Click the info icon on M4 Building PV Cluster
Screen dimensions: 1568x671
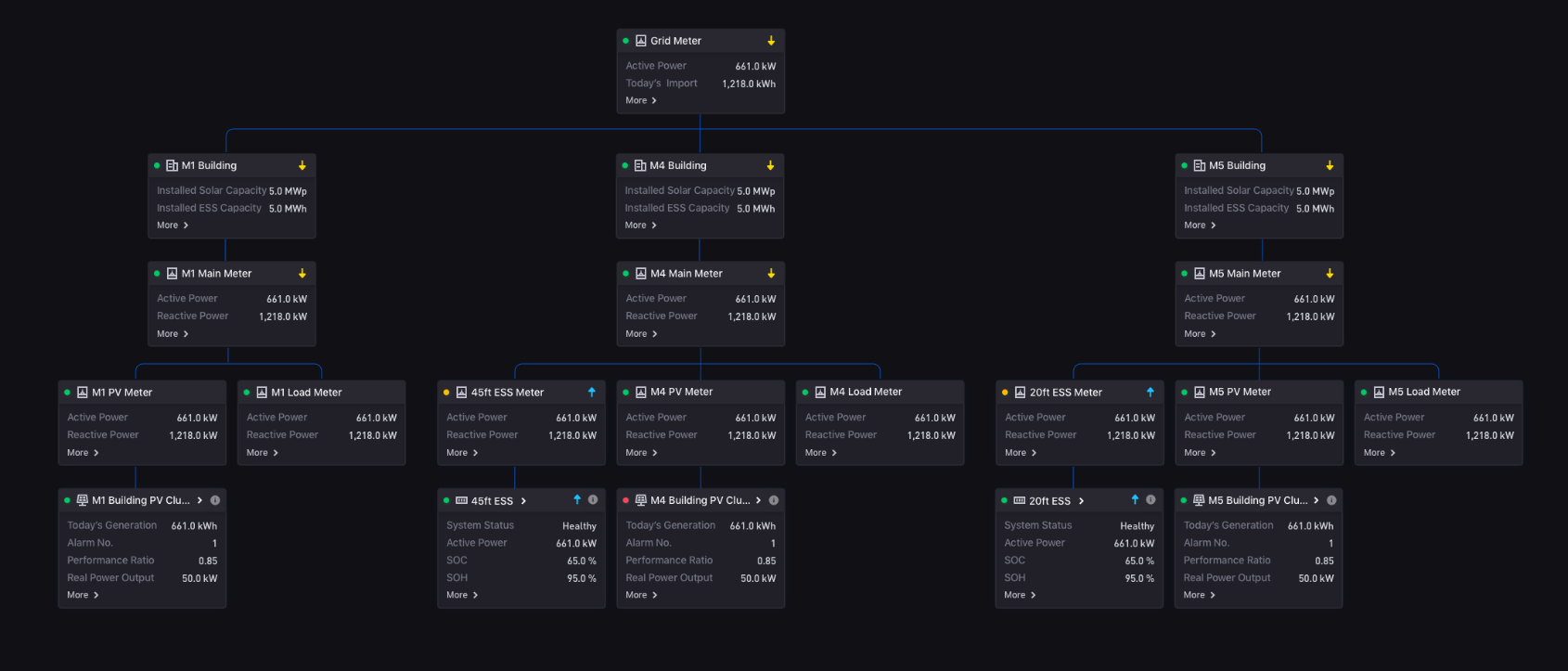click(774, 500)
